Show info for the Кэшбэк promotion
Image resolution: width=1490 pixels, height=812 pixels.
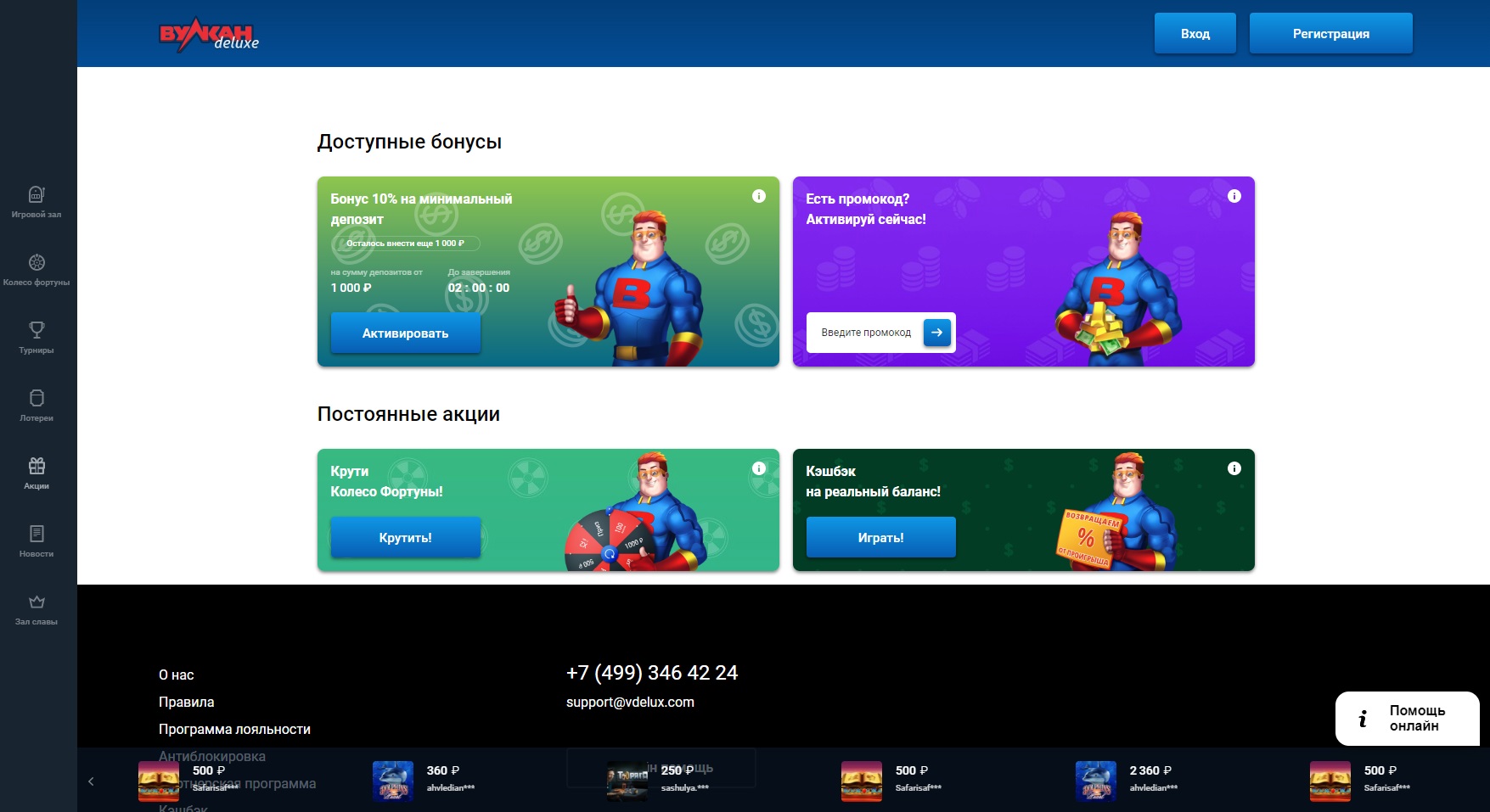pyautogui.click(x=1234, y=468)
